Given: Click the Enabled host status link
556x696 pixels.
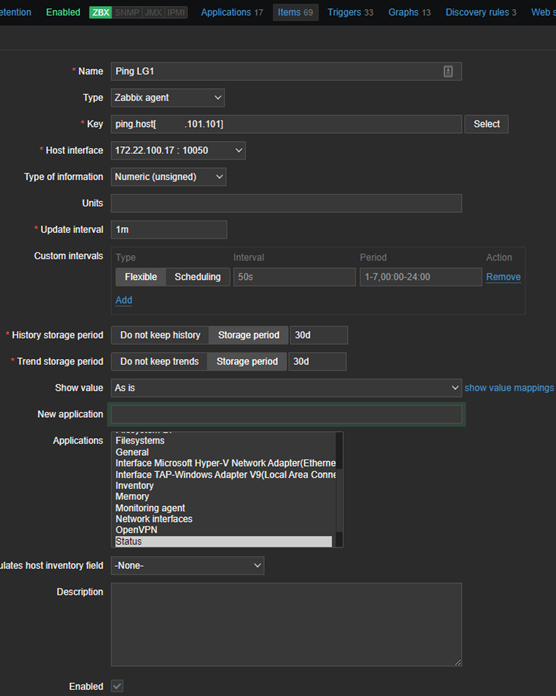Looking at the screenshot, I should 63,12.
